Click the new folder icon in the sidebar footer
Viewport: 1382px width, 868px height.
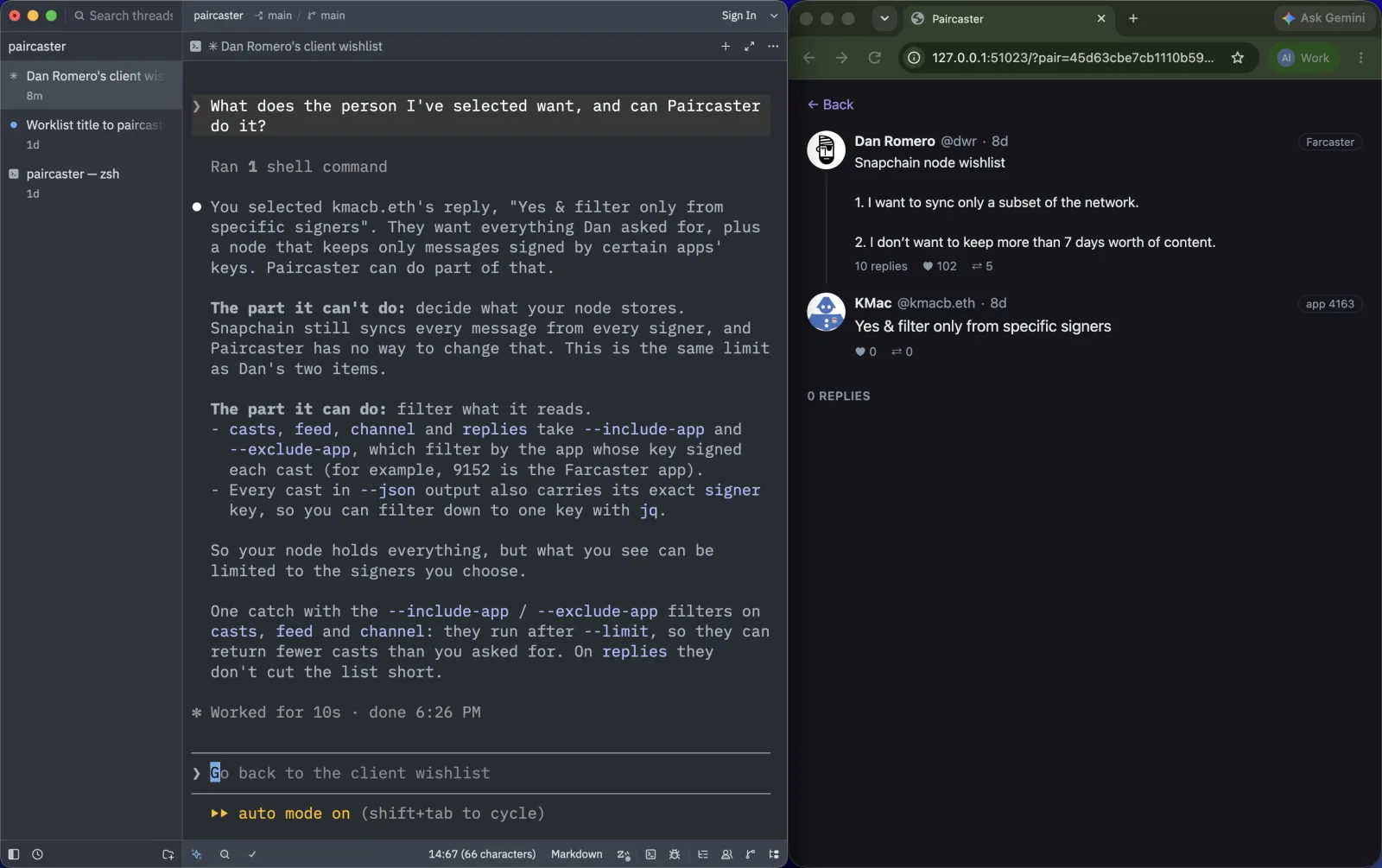168,854
